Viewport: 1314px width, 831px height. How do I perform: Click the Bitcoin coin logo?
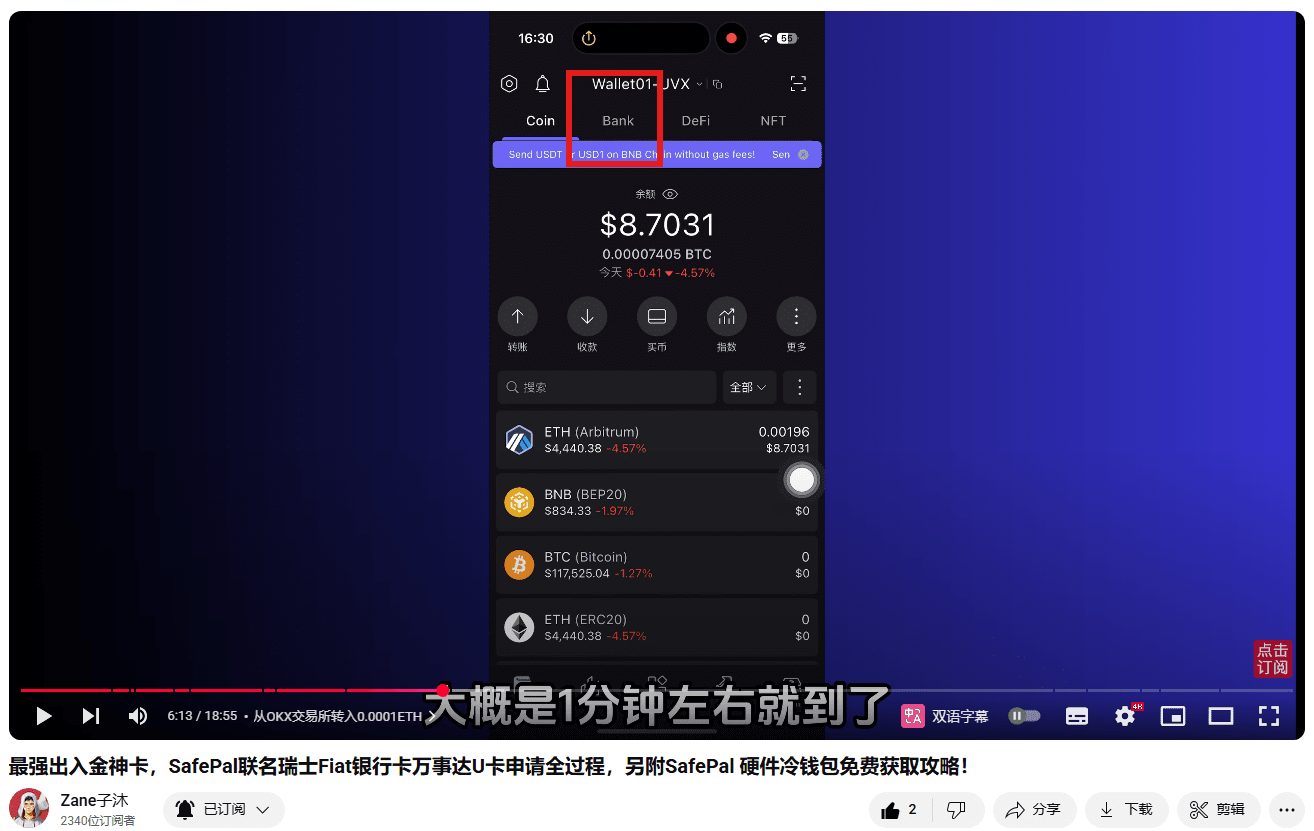pyautogui.click(x=519, y=565)
